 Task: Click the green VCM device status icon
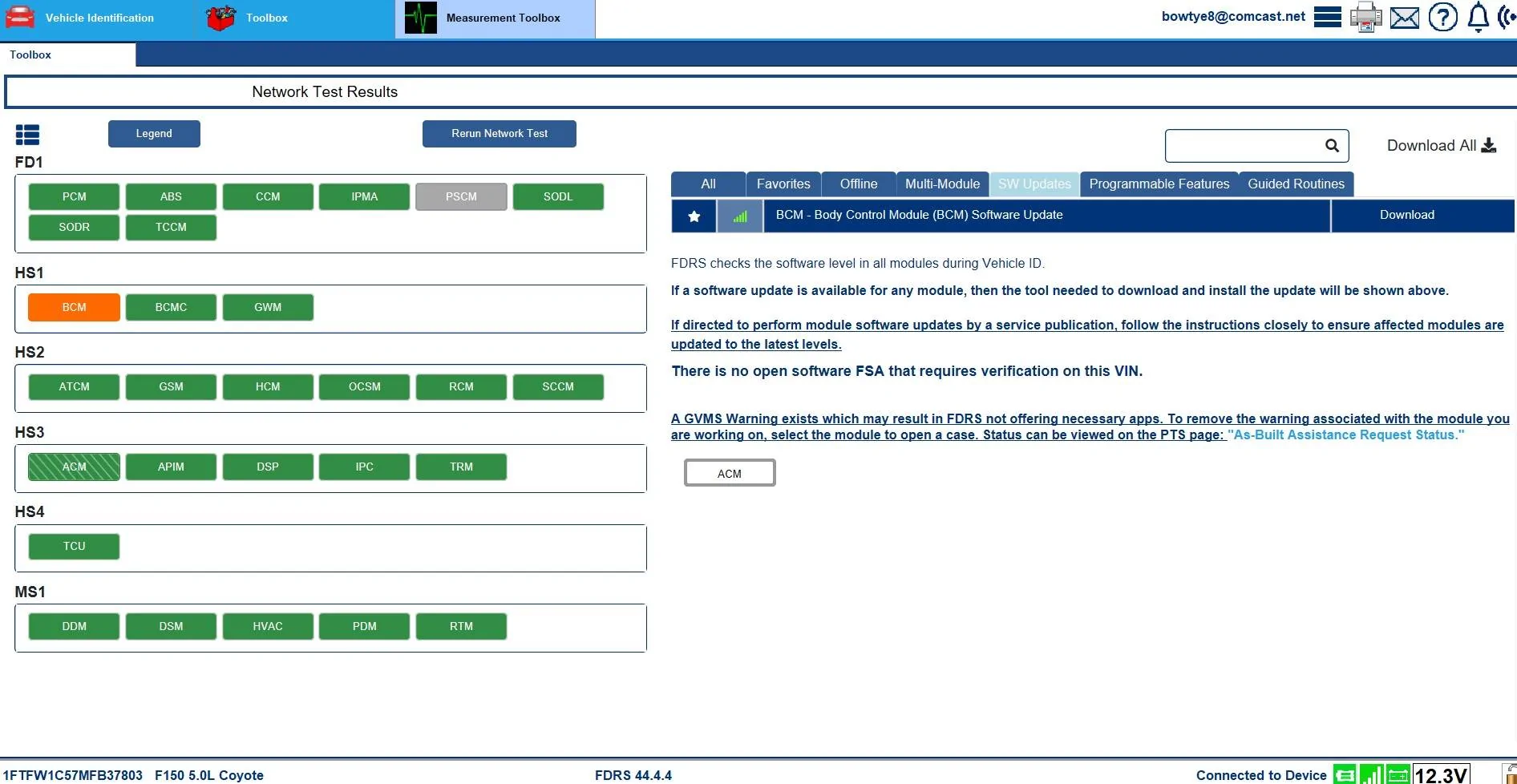click(x=1345, y=774)
